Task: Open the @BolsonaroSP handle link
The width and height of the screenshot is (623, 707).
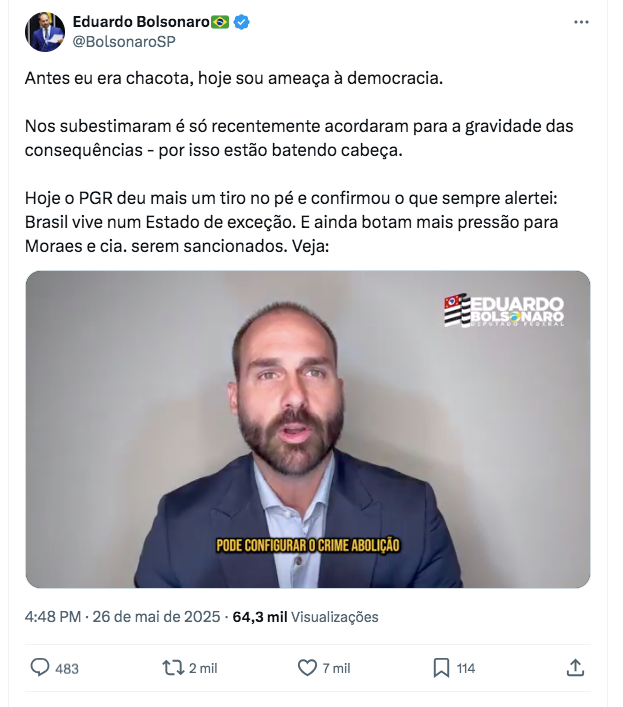Action: point(124,41)
